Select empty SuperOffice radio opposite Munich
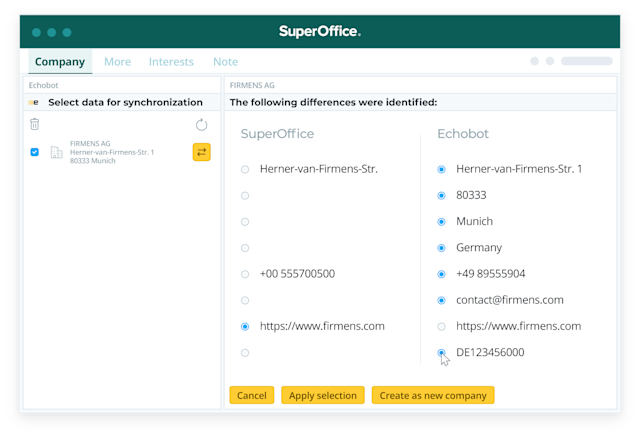This screenshot has height=437, width=640. (245, 222)
